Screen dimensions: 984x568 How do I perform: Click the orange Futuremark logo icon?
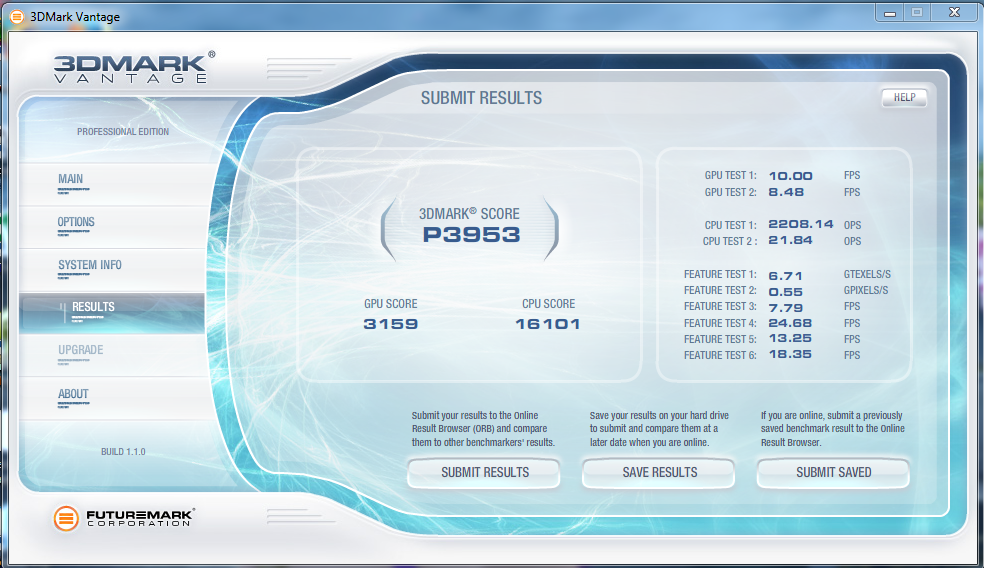(x=66, y=518)
